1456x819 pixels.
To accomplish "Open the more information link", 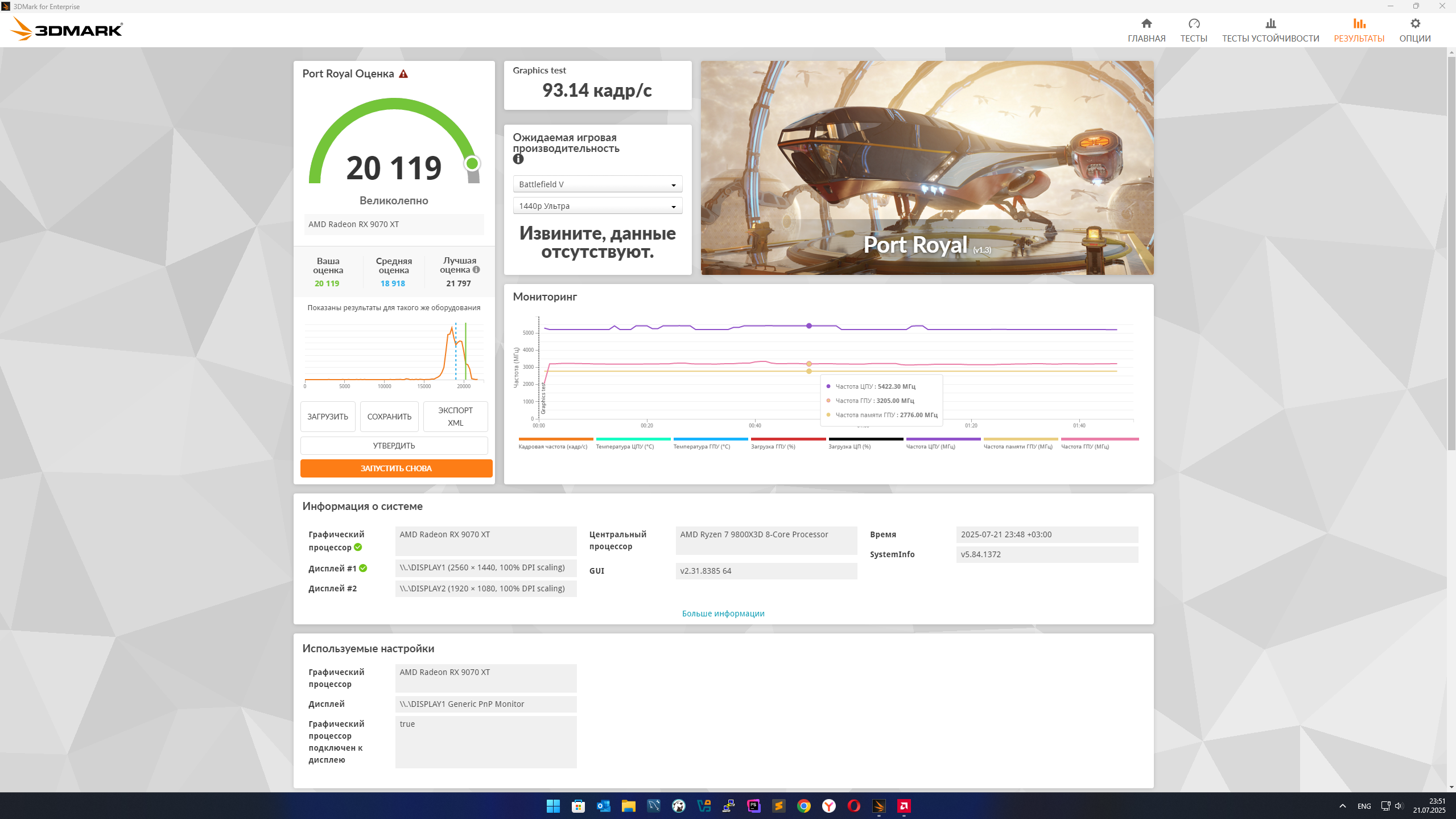I will coord(723,614).
